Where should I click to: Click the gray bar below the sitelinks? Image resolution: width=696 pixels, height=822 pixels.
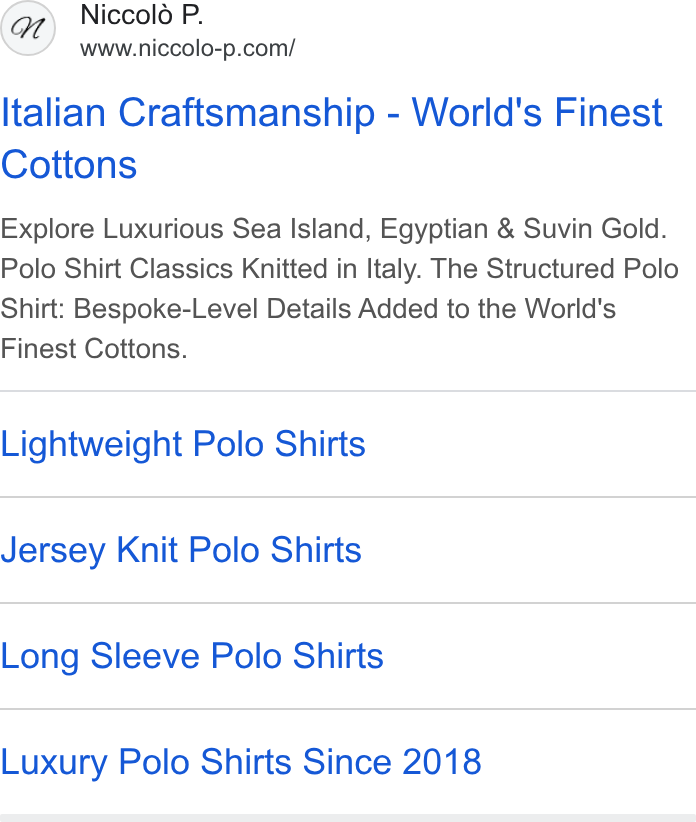348,818
